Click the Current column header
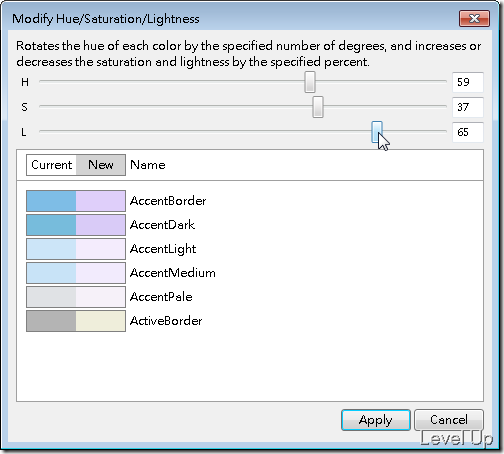Image resolution: width=504 pixels, height=454 pixels. point(51,165)
